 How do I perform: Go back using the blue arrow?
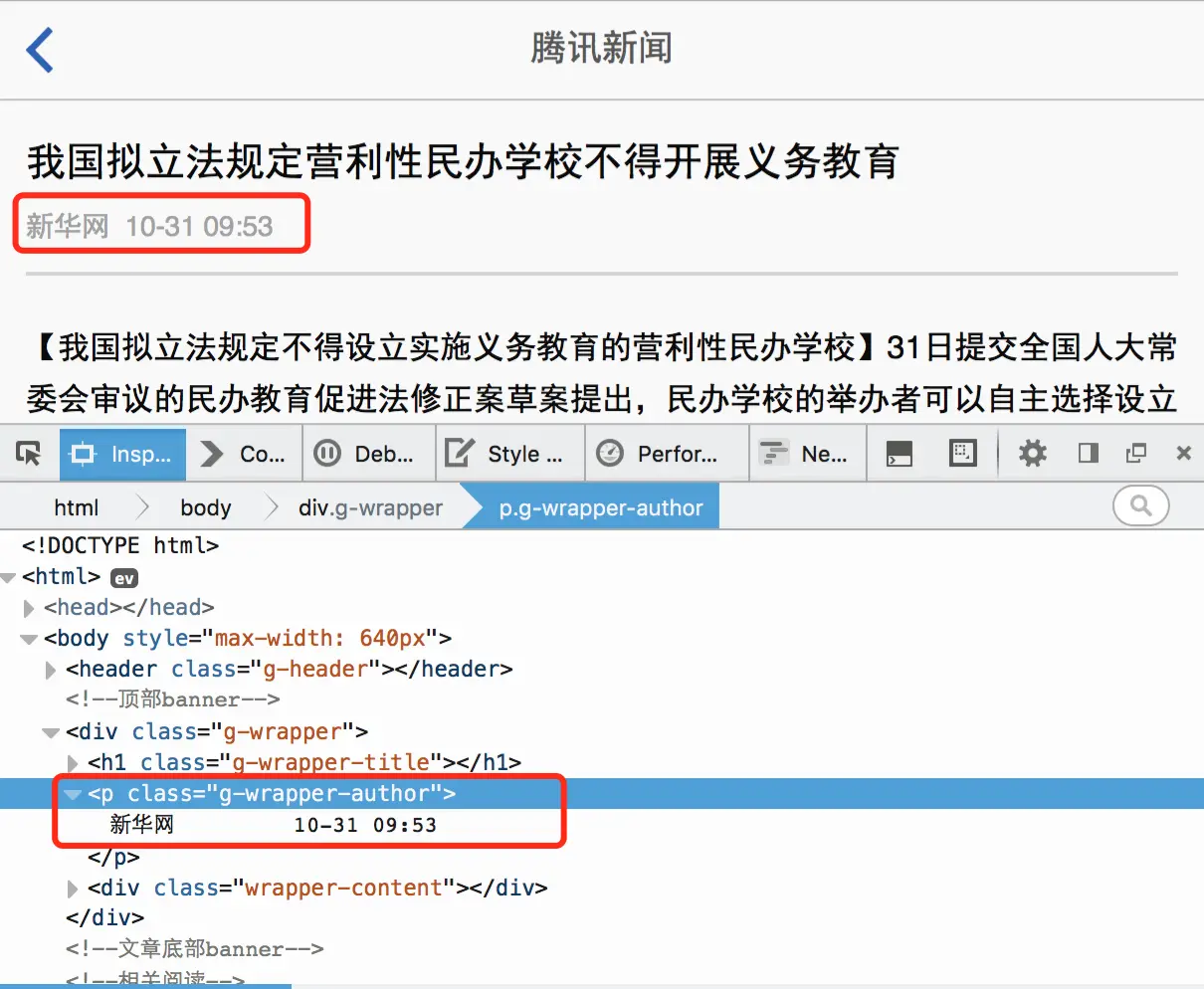point(40,50)
